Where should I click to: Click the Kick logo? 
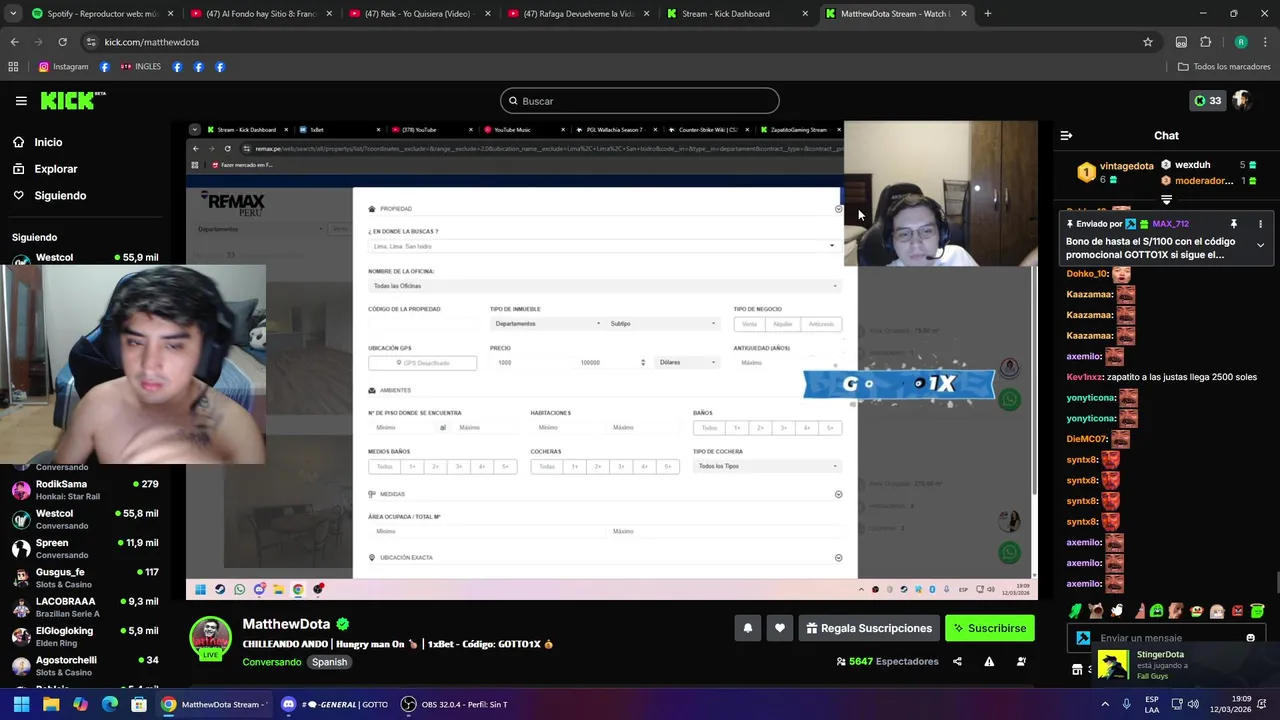[x=73, y=100]
